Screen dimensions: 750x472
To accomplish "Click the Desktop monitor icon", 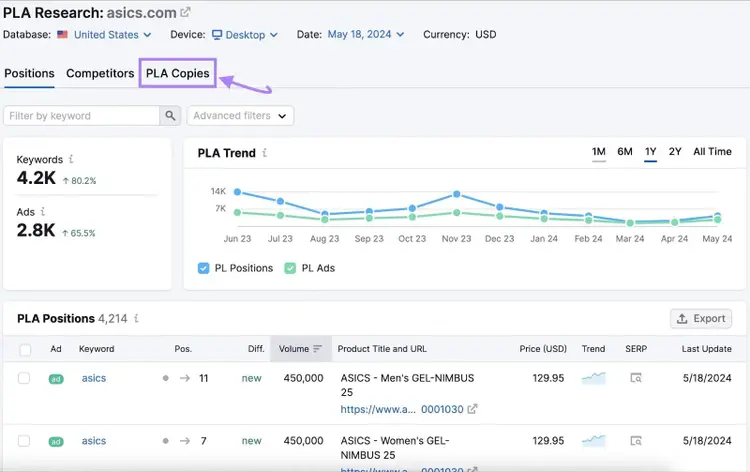I will click(217, 34).
